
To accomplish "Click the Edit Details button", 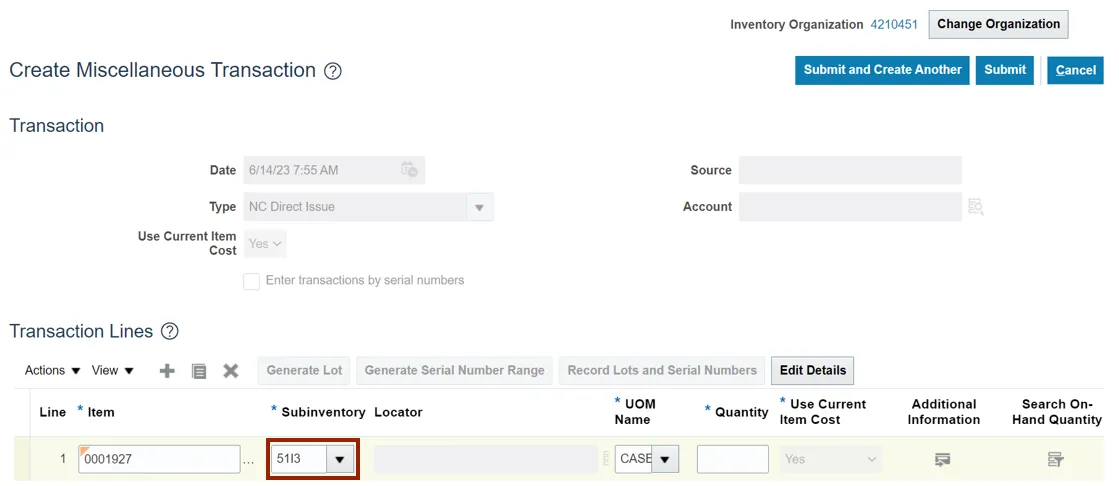I will [x=812, y=371].
